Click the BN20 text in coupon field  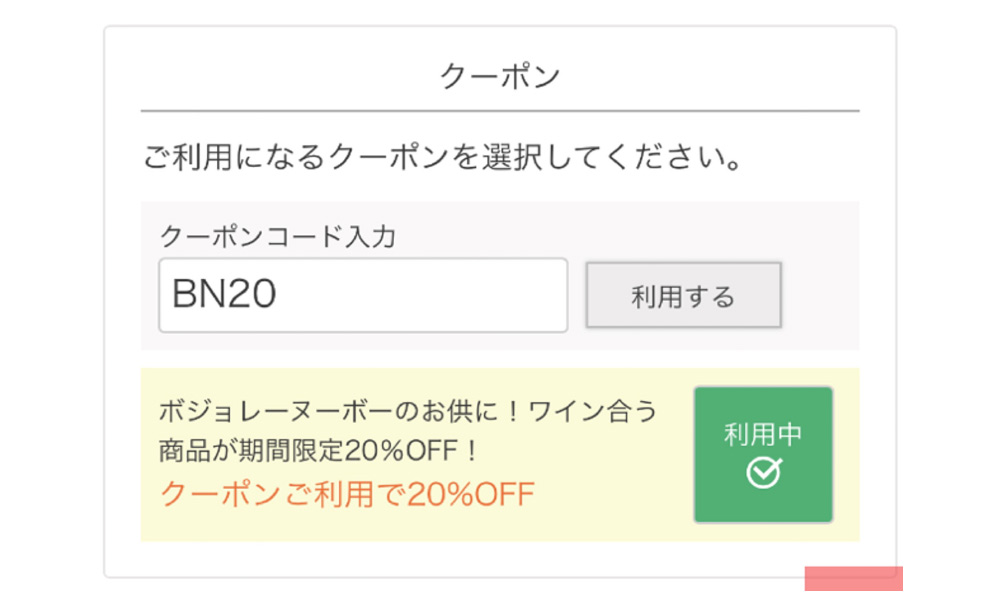(x=224, y=294)
